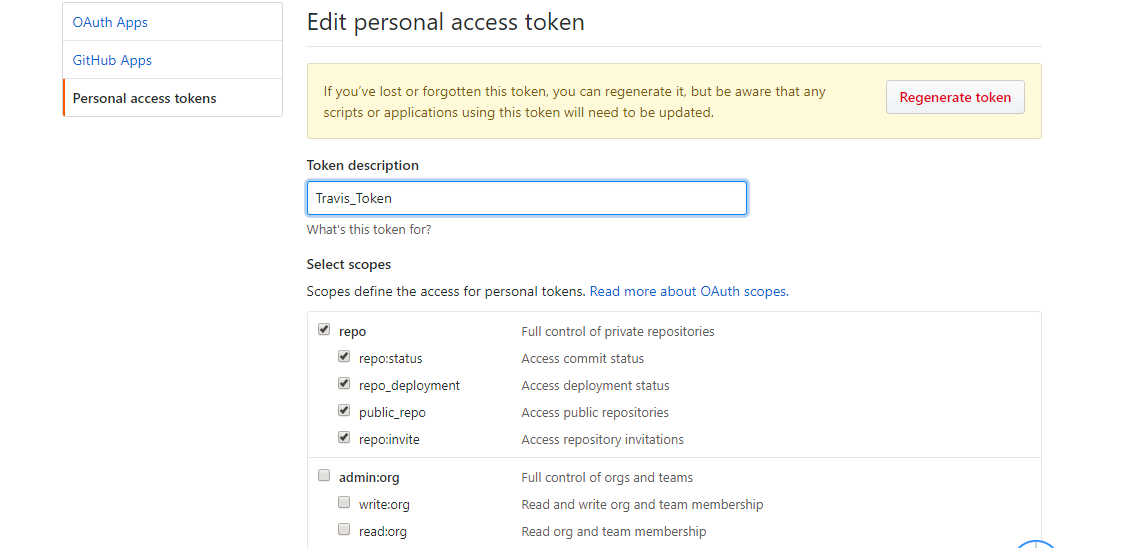
Task: Click the write:org label text
Action: pos(384,504)
